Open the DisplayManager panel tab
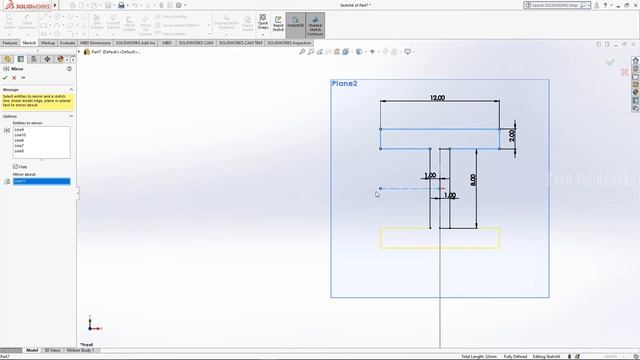Screen dimensions: 640x360 click(x=60, y=59)
